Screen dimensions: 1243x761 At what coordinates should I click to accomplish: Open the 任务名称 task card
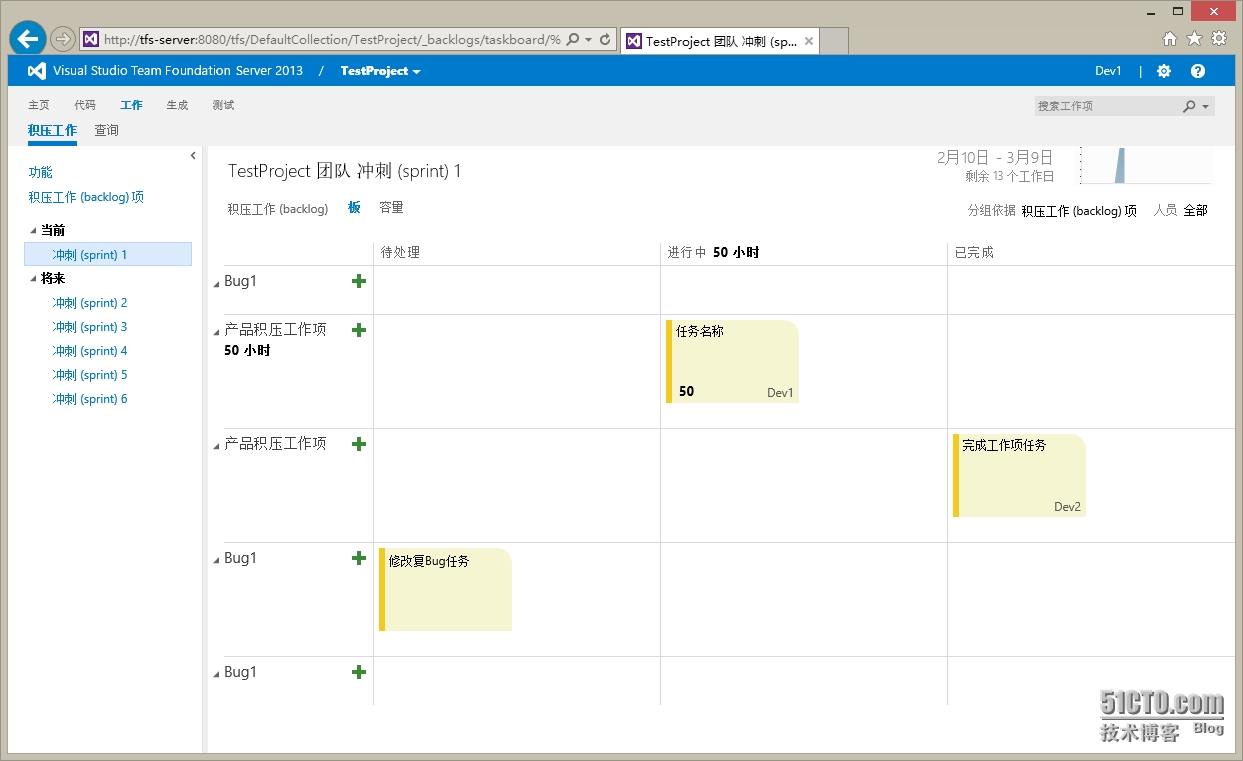pos(732,362)
